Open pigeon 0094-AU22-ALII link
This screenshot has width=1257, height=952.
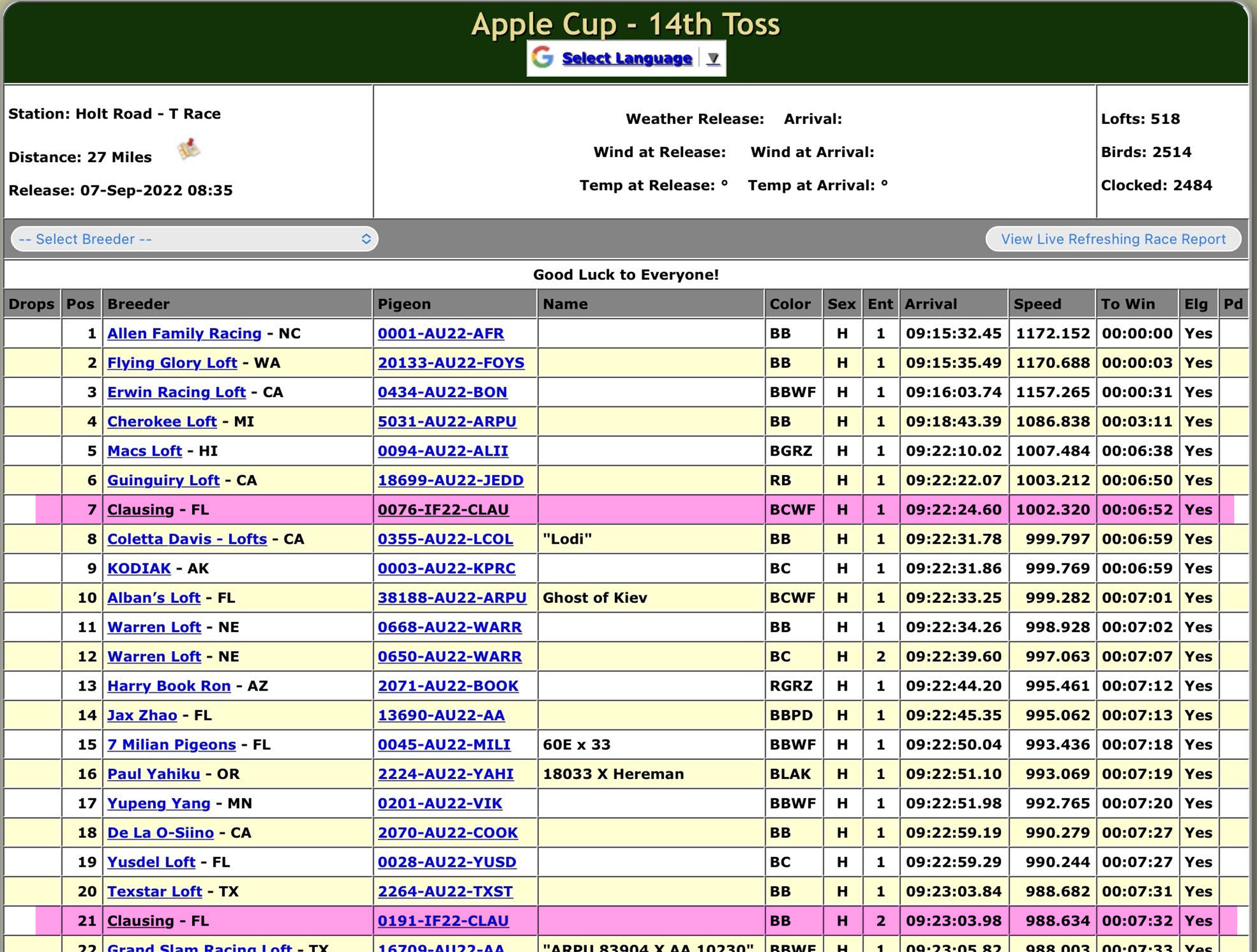tap(443, 451)
